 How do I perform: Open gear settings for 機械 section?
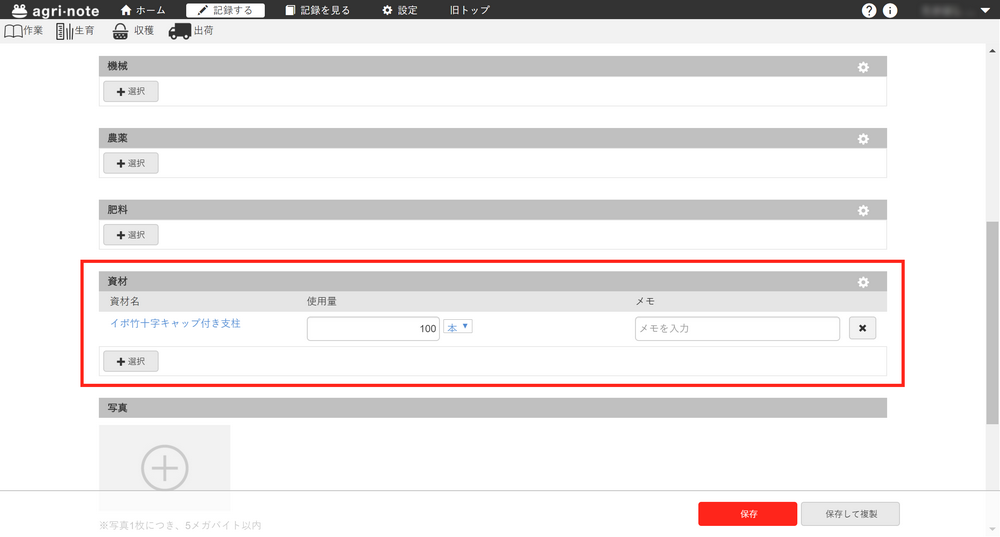pyautogui.click(x=863, y=67)
